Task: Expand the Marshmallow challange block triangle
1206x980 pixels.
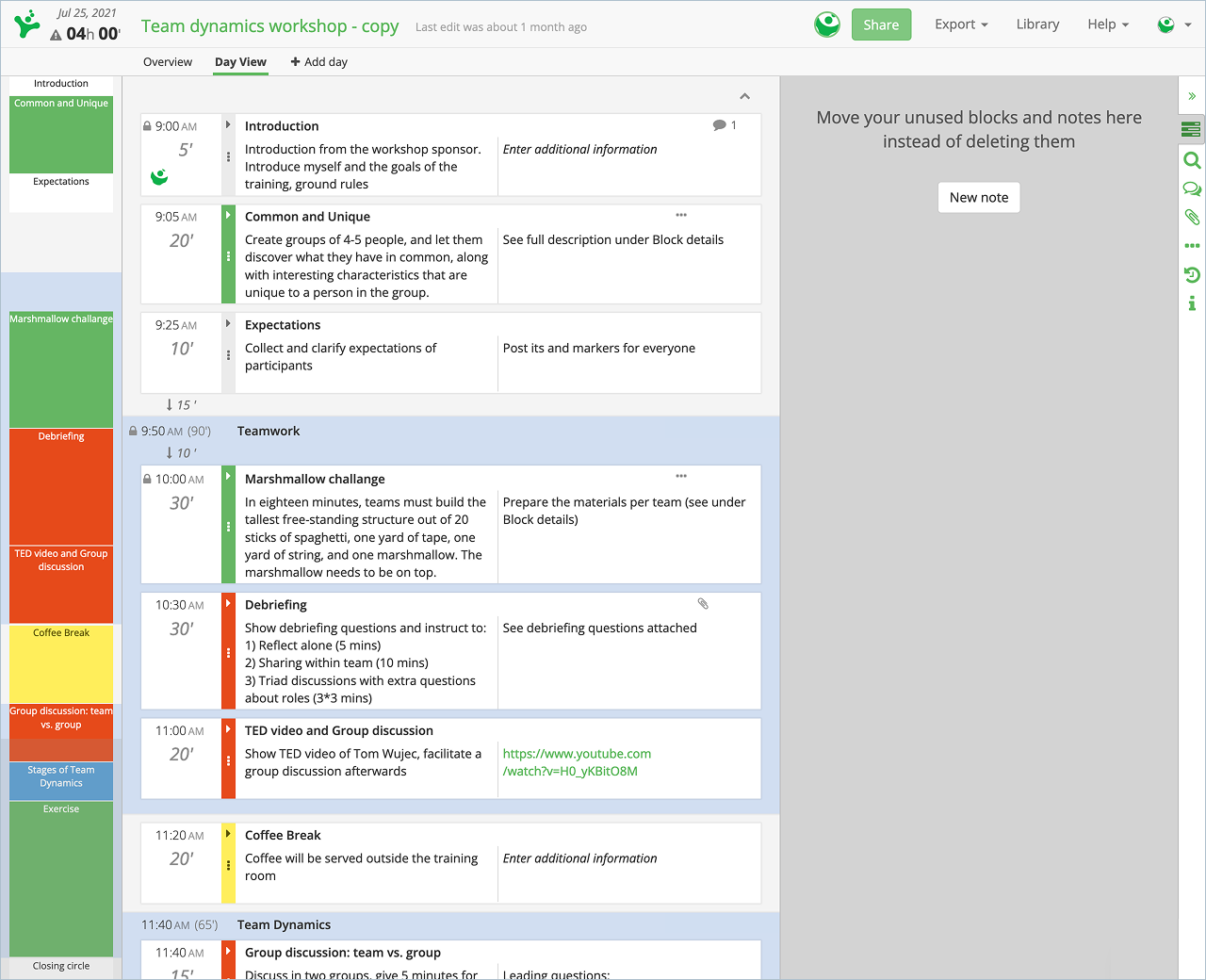Action: tap(228, 477)
